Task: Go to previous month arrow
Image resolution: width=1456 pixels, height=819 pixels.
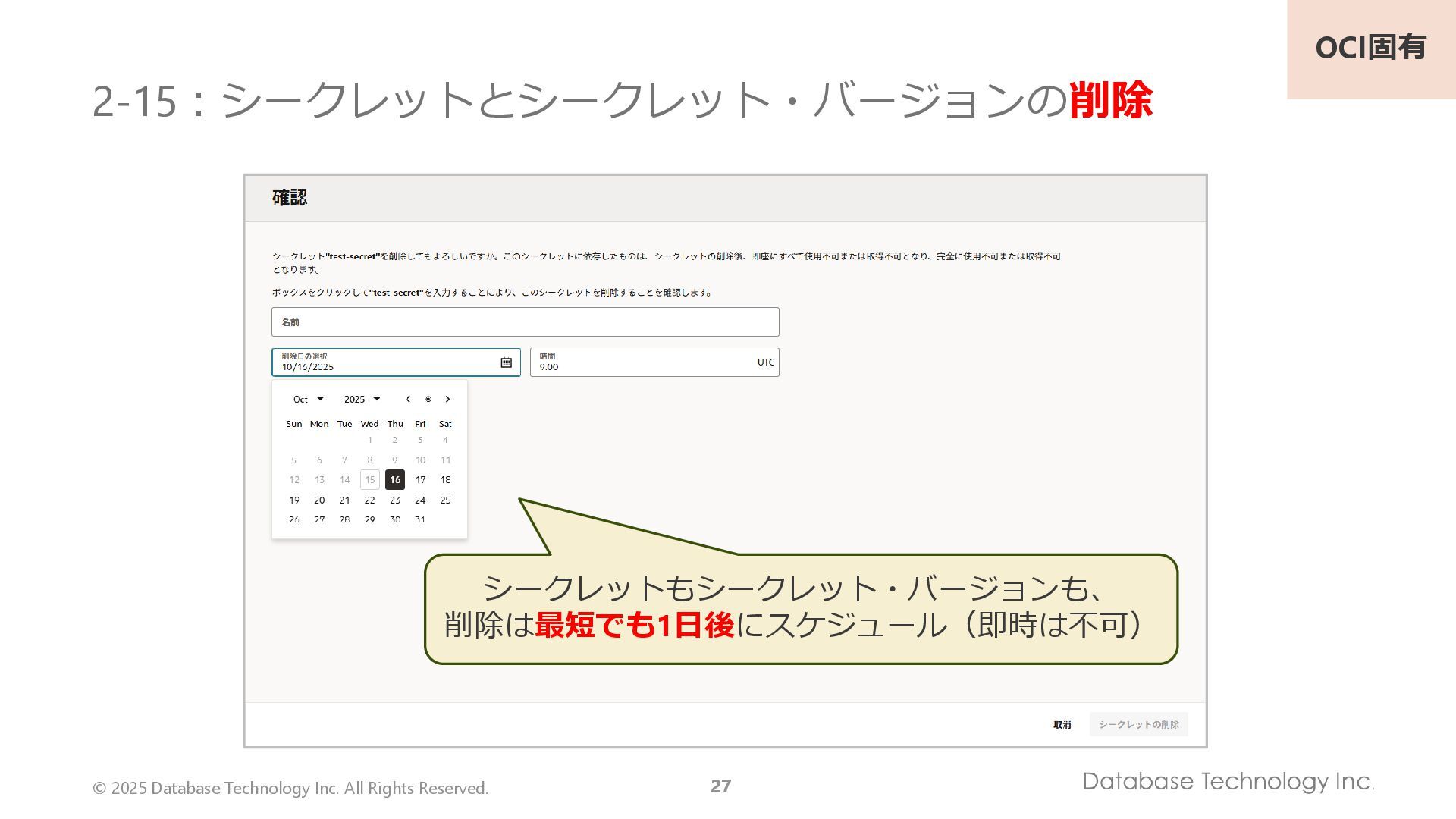Action: tap(408, 399)
